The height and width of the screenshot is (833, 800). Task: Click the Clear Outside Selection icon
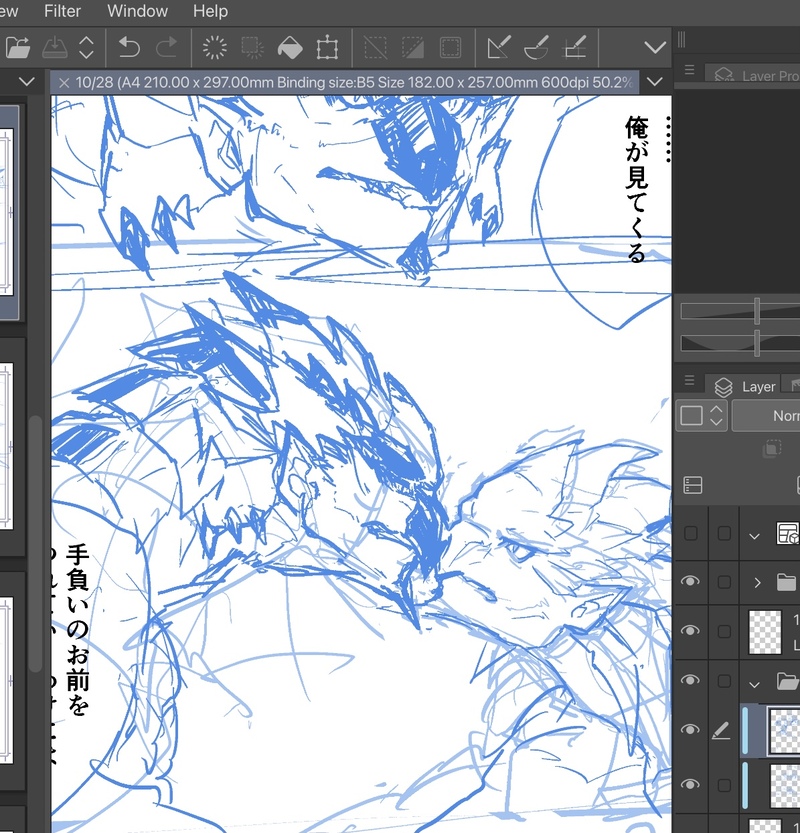[x=252, y=48]
